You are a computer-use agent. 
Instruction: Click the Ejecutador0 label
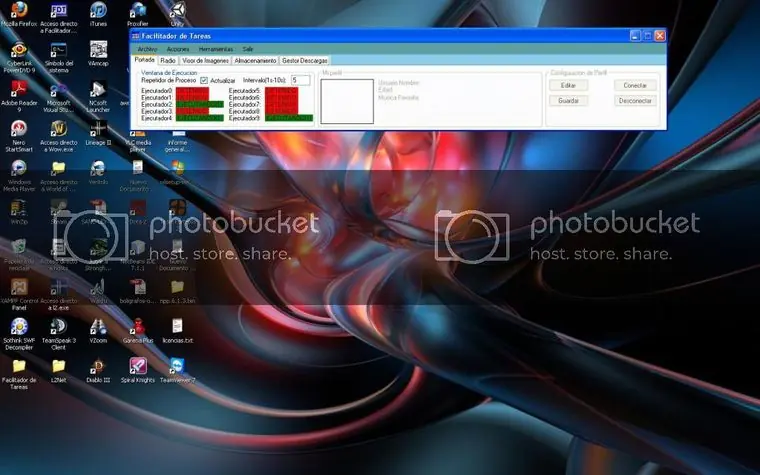pyautogui.click(x=157, y=91)
